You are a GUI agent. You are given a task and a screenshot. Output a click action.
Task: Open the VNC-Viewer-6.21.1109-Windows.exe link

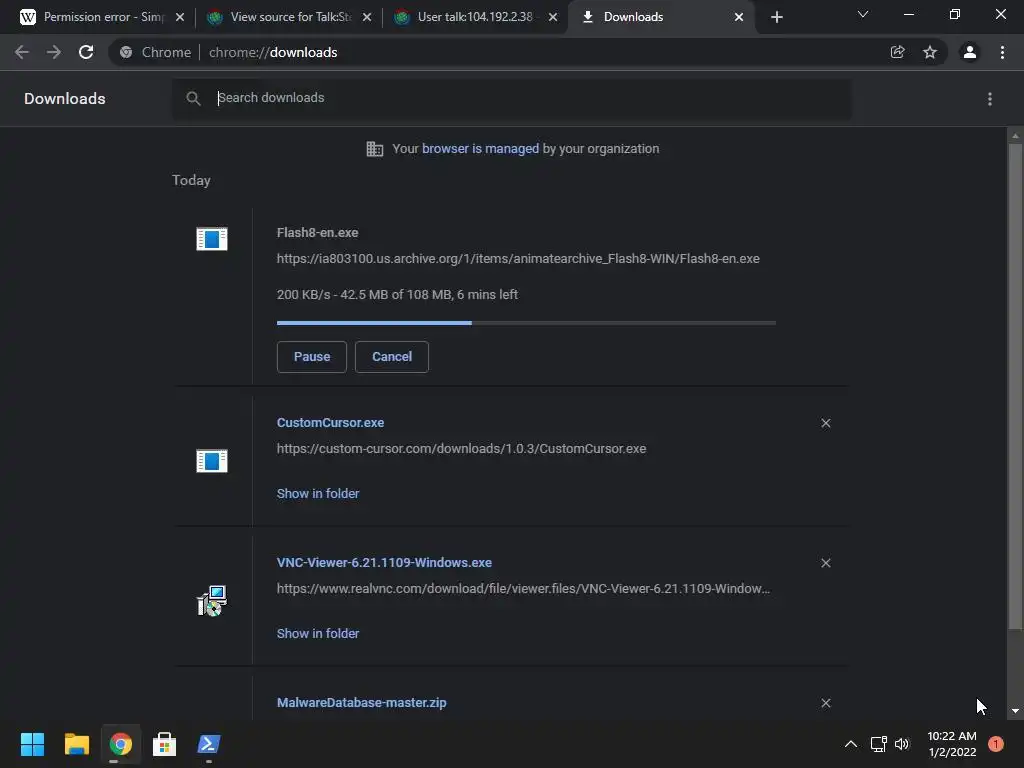pos(384,562)
